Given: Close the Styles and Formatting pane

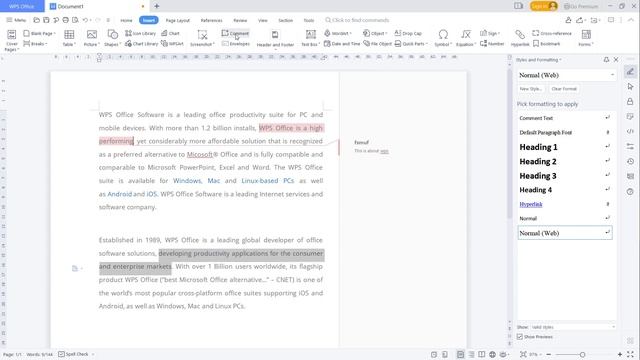Looking at the screenshot, I should coord(616,60).
